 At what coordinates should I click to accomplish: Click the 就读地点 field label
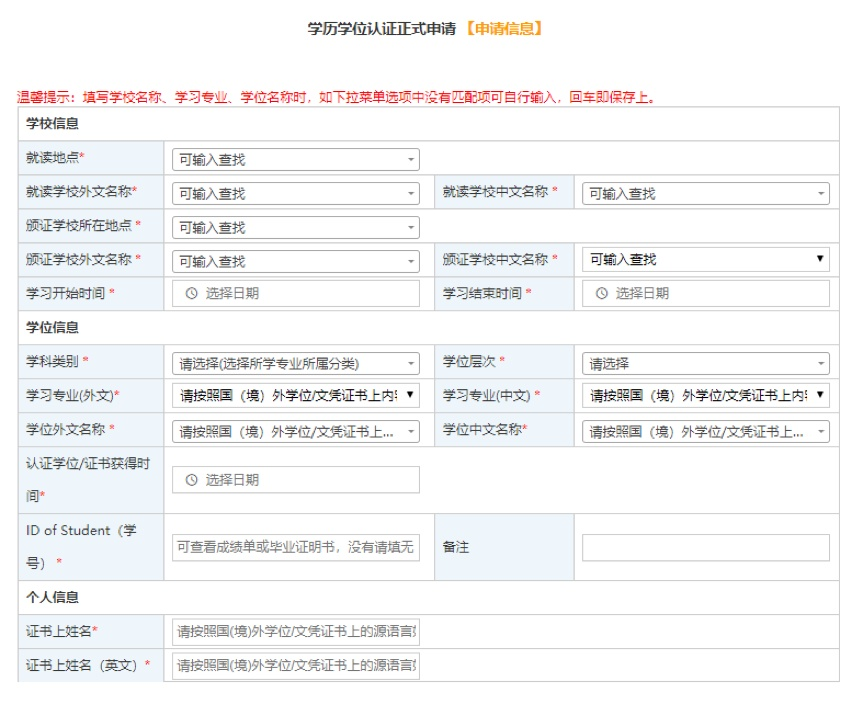click(53, 157)
